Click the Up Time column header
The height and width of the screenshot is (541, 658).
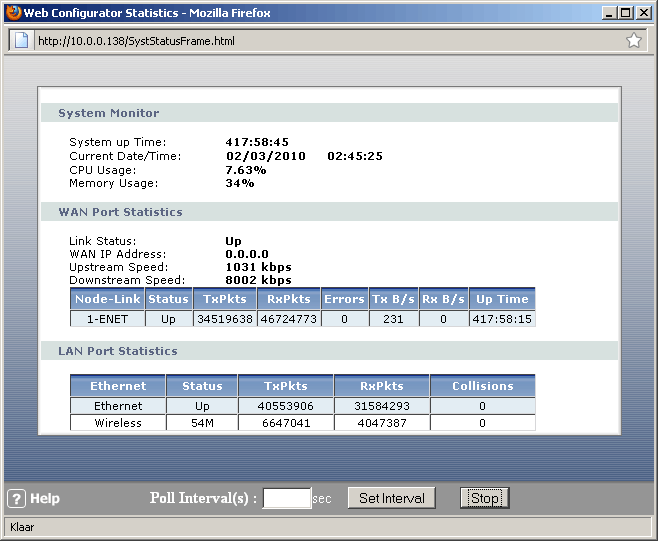click(502, 299)
